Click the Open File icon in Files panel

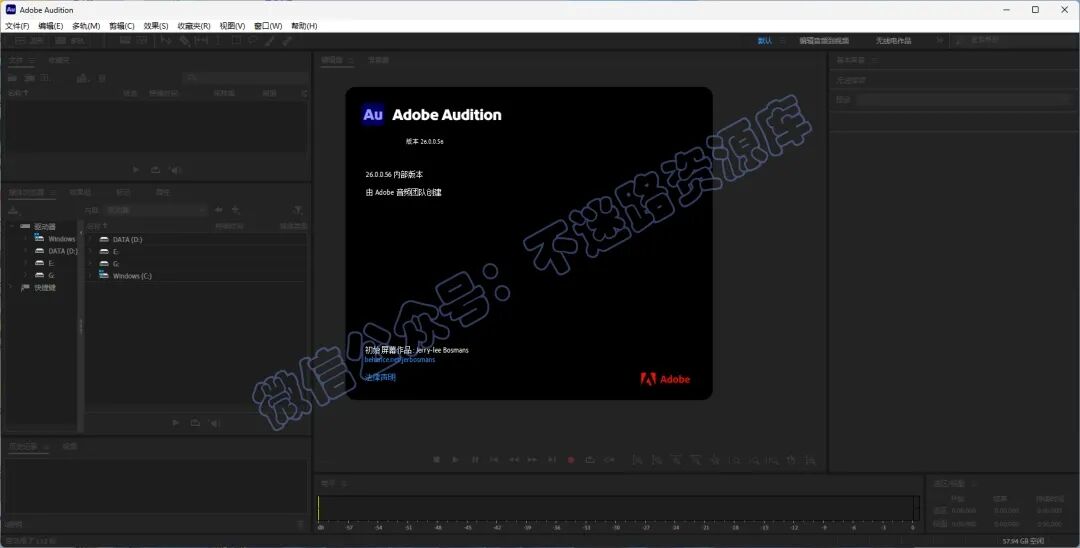(x=12, y=78)
